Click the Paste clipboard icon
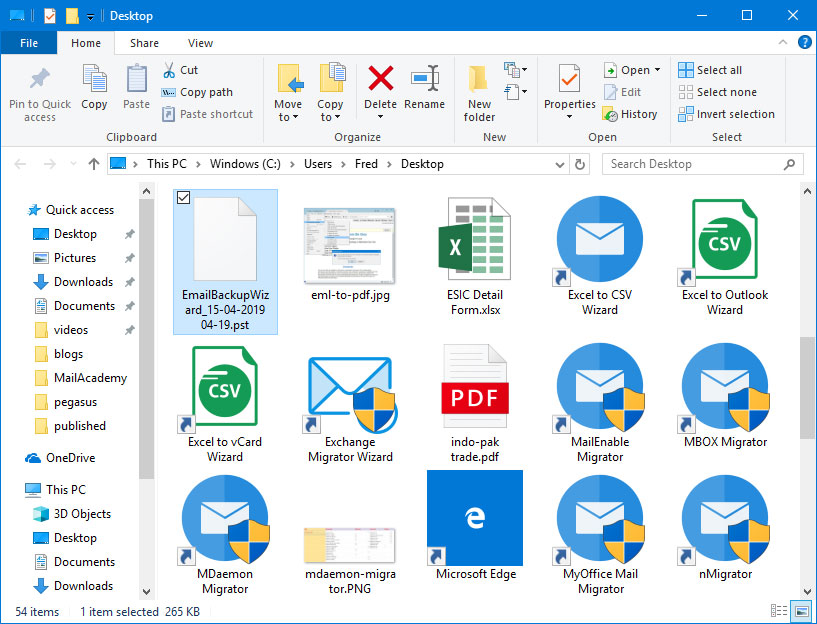Viewport: 817px width, 624px height. pos(137,79)
